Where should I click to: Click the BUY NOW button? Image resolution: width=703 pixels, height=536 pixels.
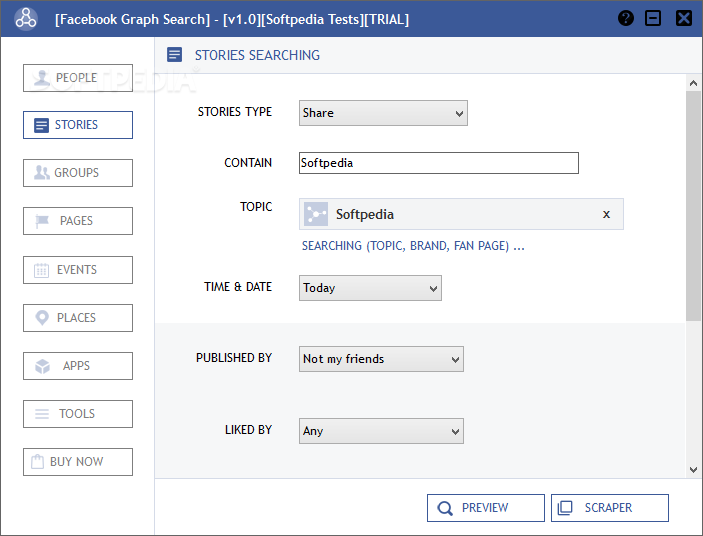pos(78,462)
